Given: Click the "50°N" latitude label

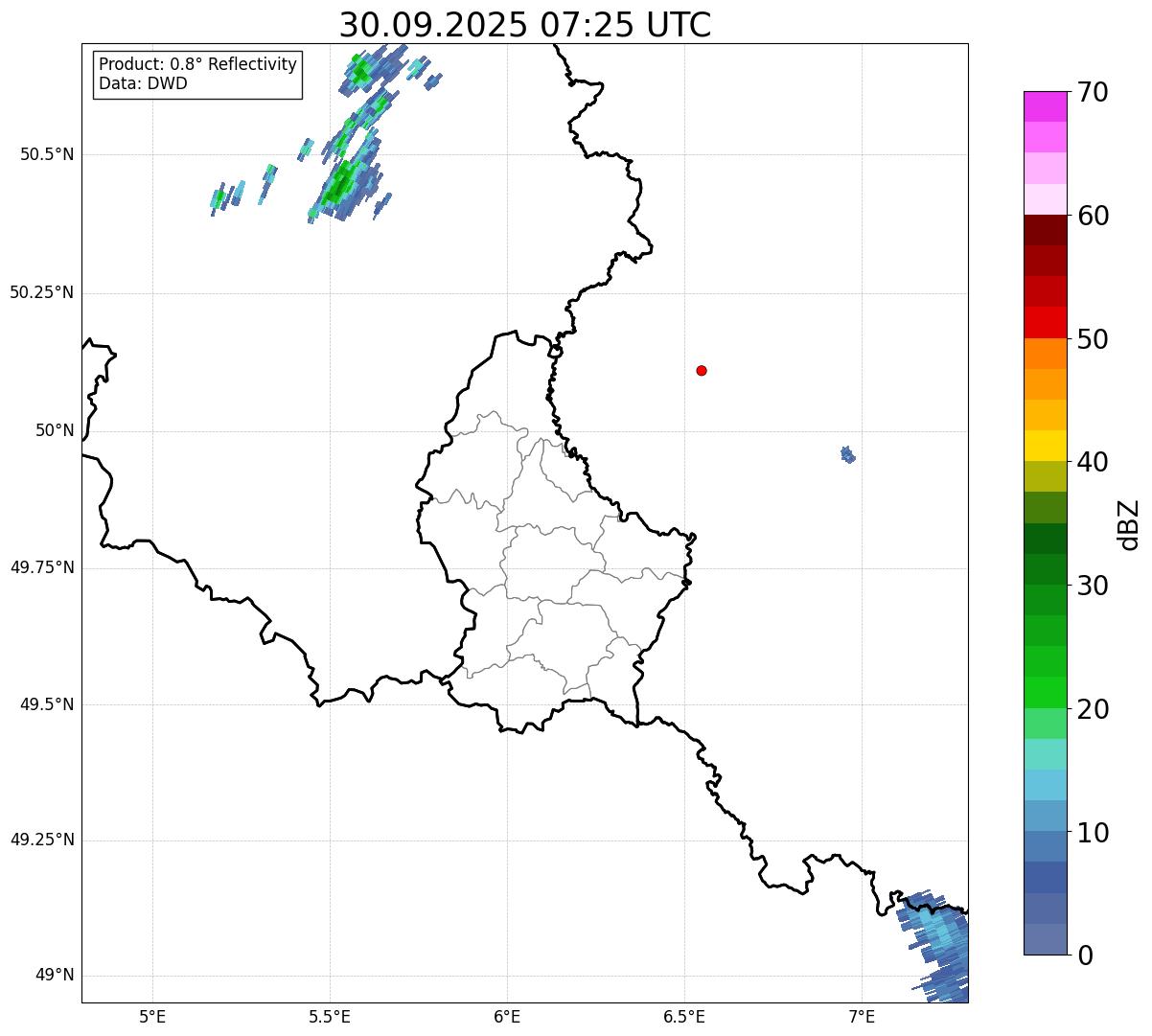Looking at the screenshot, I should pyautogui.click(x=54, y=430).
